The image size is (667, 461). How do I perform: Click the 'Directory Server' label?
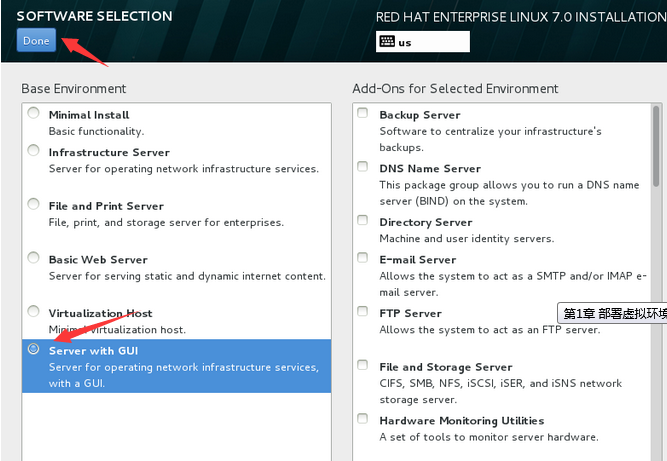[426, 222]
